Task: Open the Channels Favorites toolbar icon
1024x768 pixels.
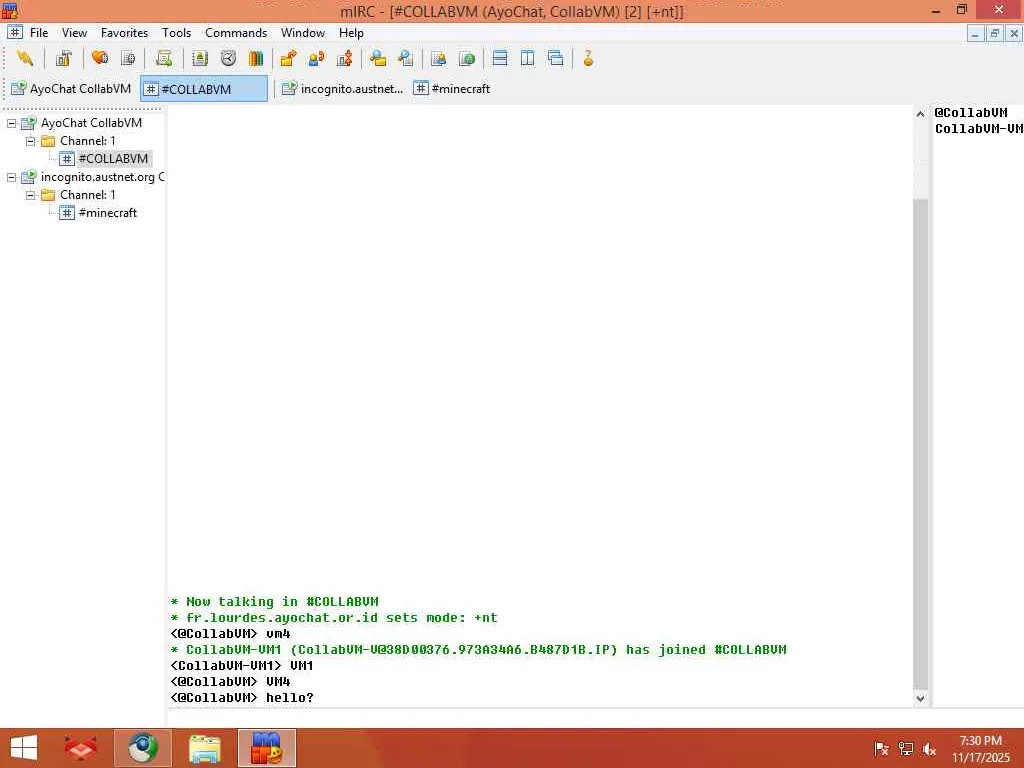Action: [x=99, y=59]
